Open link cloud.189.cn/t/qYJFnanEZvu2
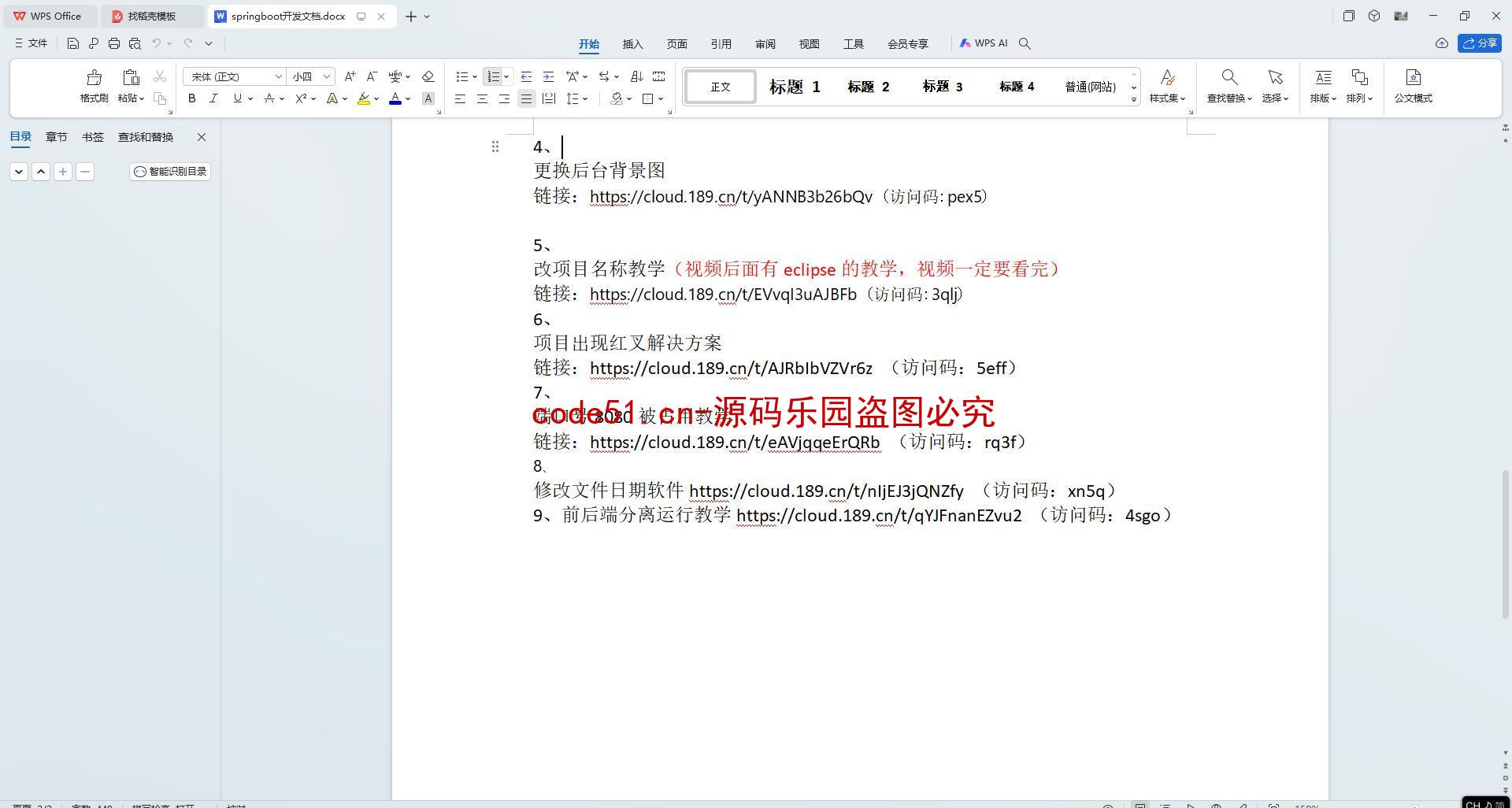This screenshot has height=808, width=1512. pos(879,516)
